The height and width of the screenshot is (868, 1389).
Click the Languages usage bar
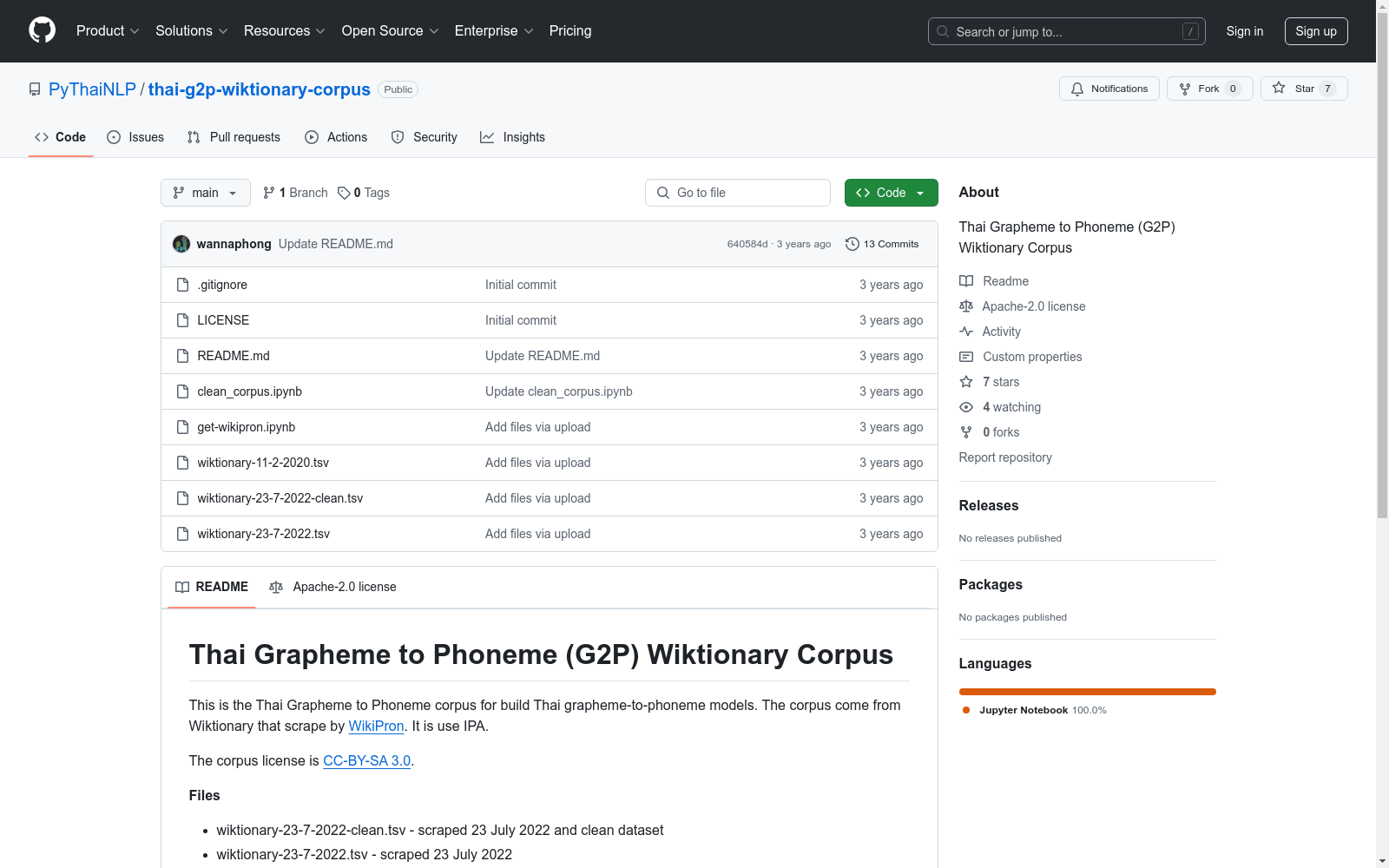[x=1087, y=692]
